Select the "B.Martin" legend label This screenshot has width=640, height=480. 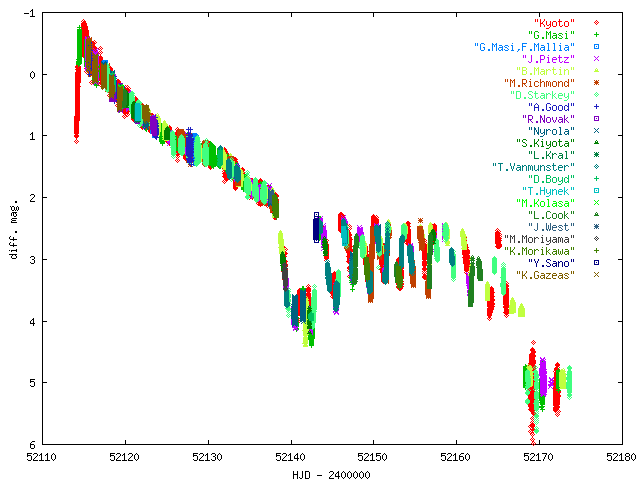click(x=546, y=71)
